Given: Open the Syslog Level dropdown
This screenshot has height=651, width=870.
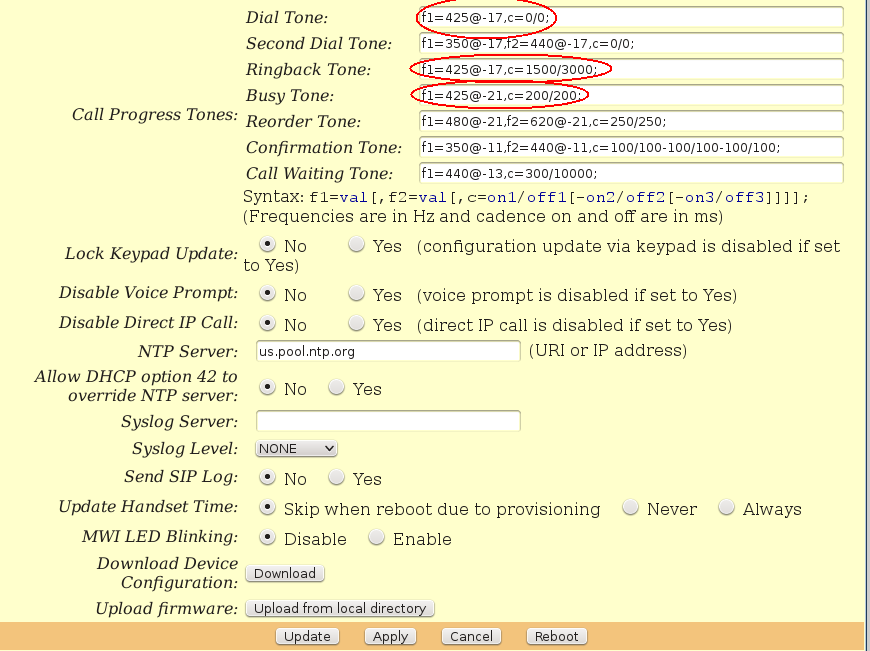Looking at the screenshot, I should [296, 449].
